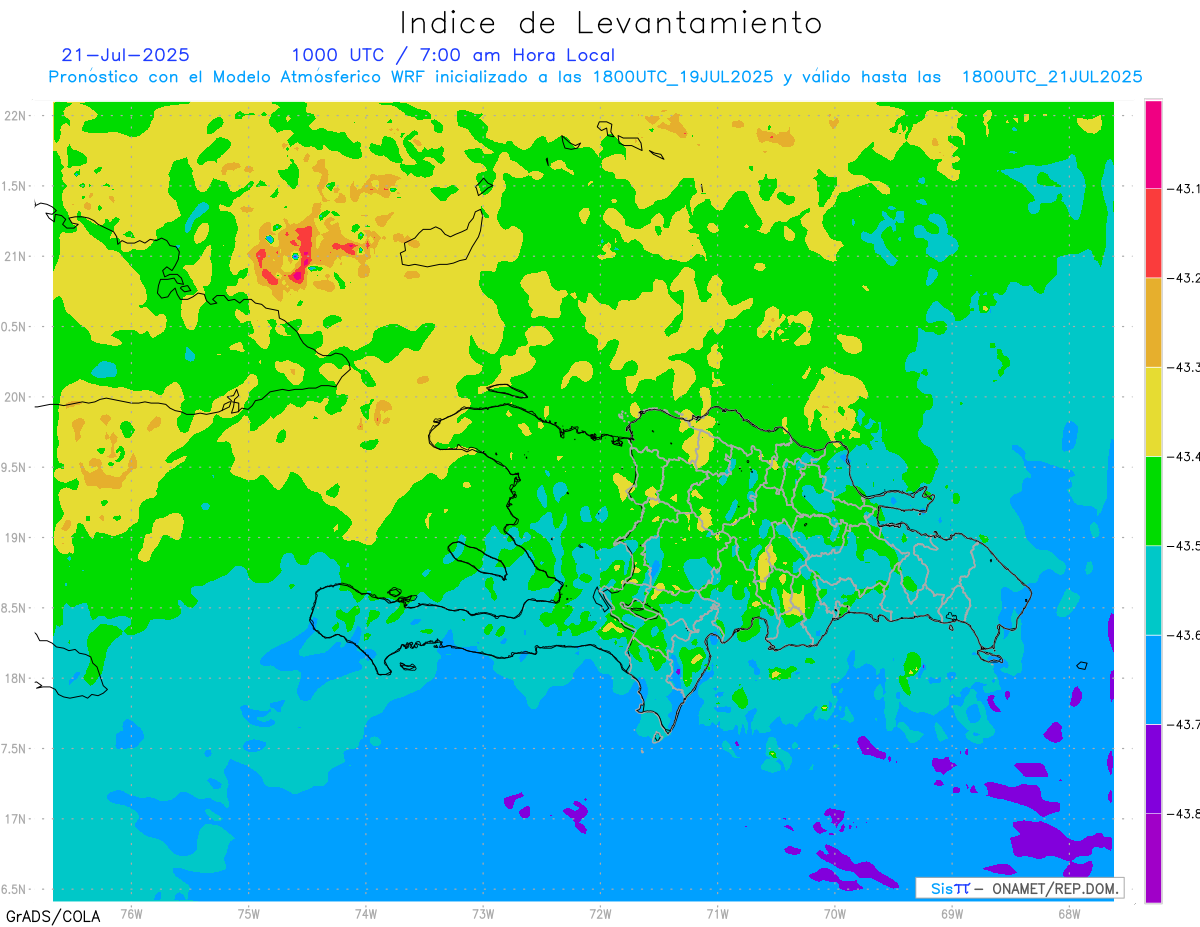Click the longitude label "76W"
Screen dimensions: 1200x927
(x=131, y=913)
